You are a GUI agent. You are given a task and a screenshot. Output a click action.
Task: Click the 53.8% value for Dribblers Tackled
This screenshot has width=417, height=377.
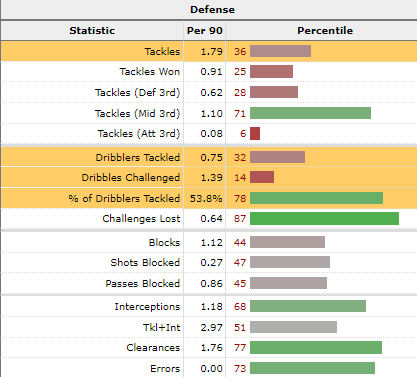click(206, 198)
